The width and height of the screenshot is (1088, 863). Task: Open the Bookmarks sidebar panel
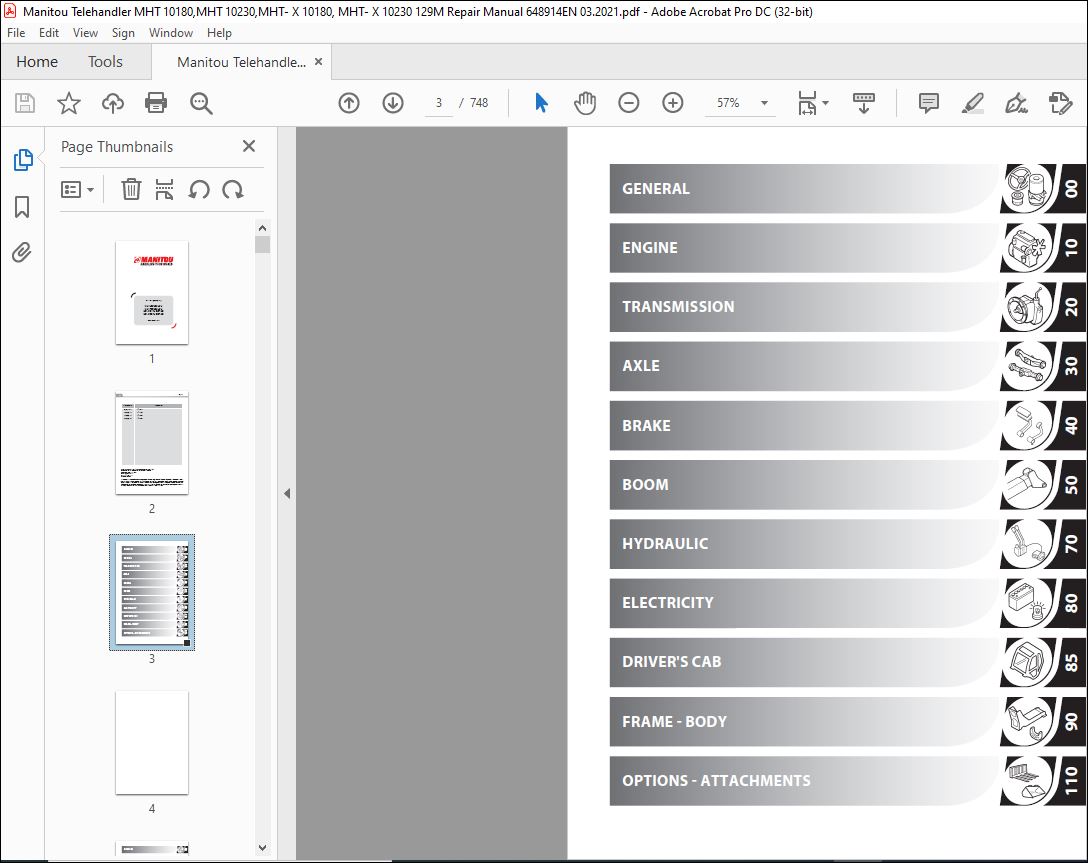click(x=22, y=206)
